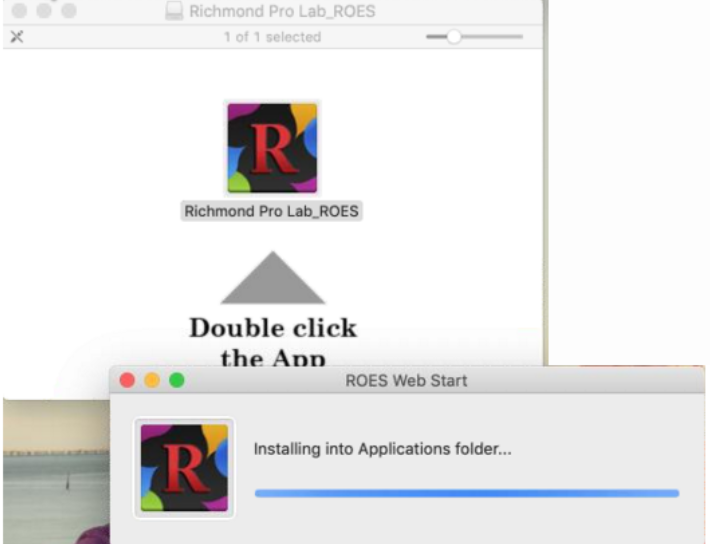
Task: Click the disk icon in Finder title bar
Action: 173,14
